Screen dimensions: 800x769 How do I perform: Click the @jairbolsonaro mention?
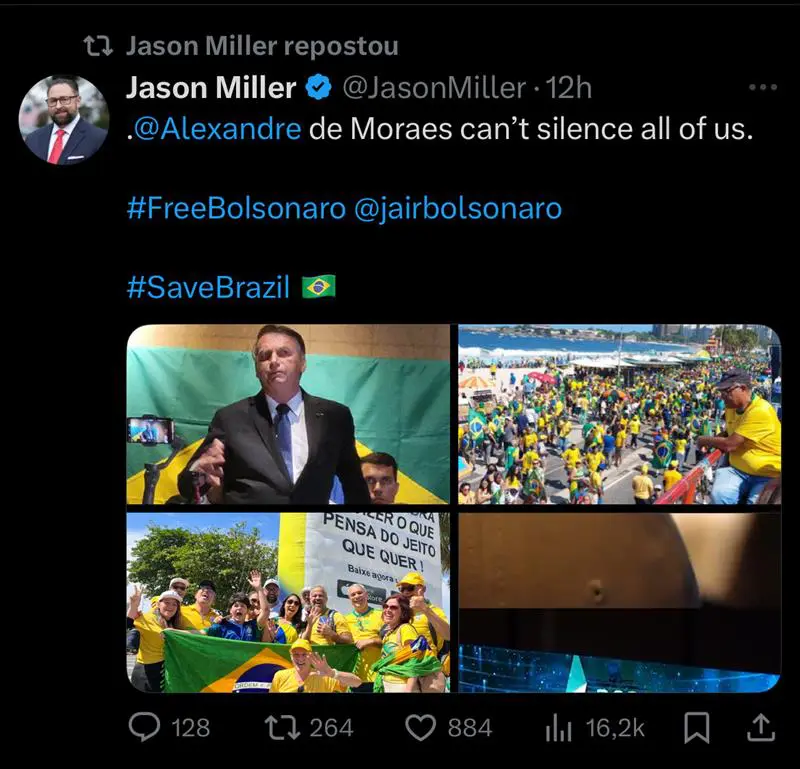(458, 209)
